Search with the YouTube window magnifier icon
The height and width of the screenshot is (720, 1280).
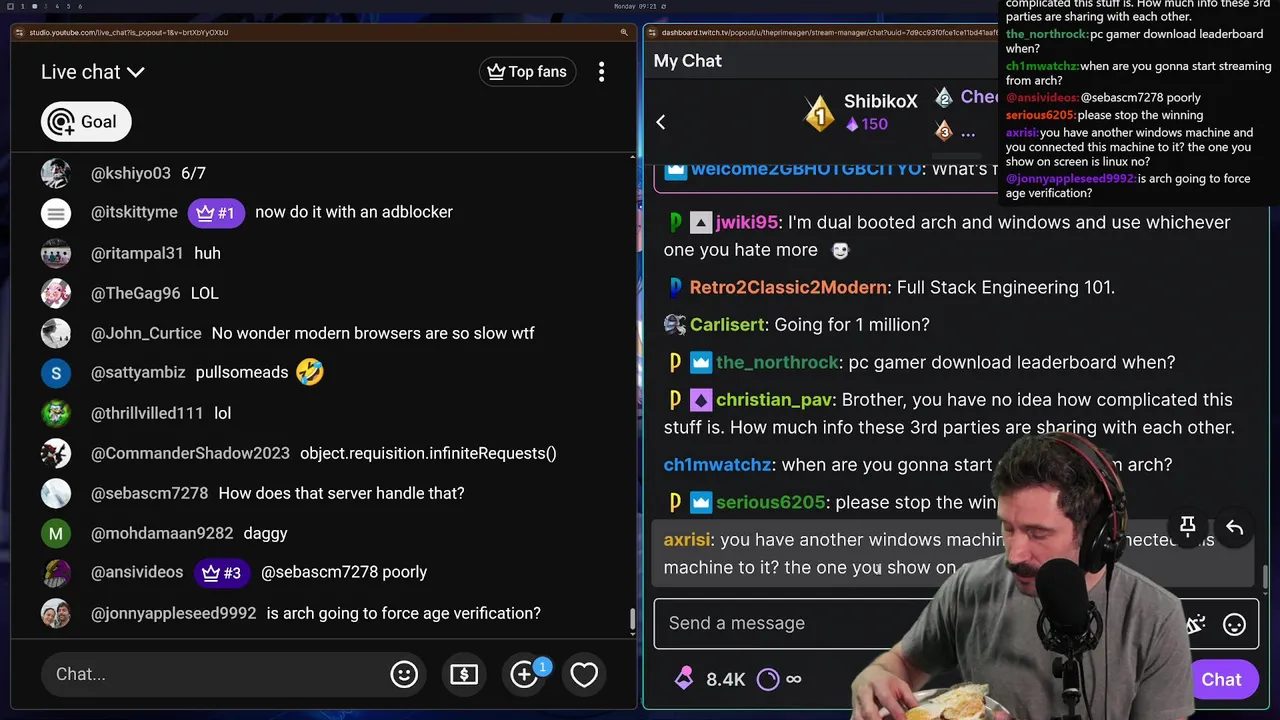pos(624,32)
